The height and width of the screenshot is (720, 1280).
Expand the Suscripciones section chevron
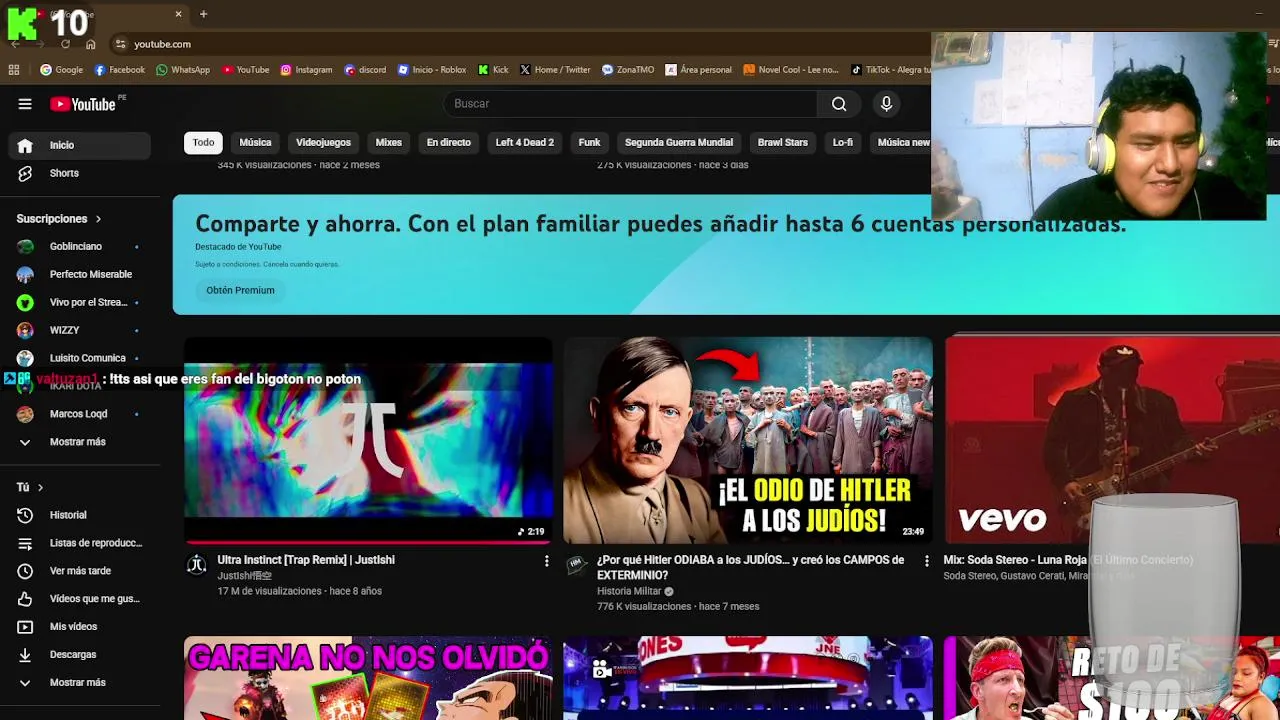pyautogui.click(x=98, y=219)
